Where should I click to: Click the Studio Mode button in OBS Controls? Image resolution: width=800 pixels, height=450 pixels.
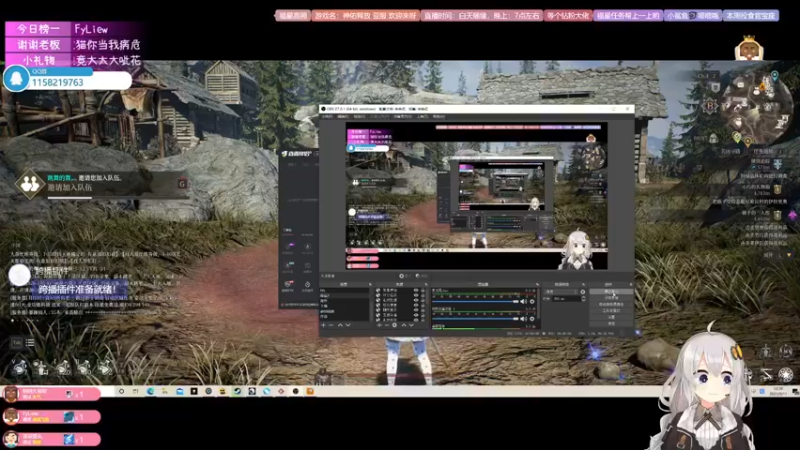(x=611, y=310)
